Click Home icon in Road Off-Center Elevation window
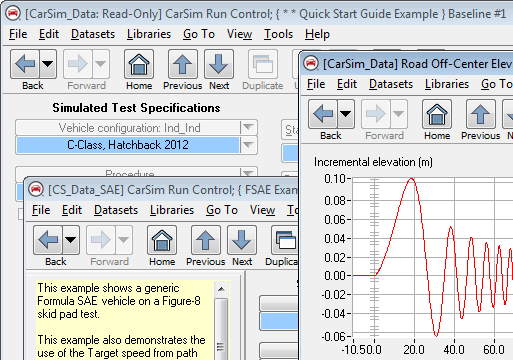Screen dimensions: 513x360 point(437,114)
